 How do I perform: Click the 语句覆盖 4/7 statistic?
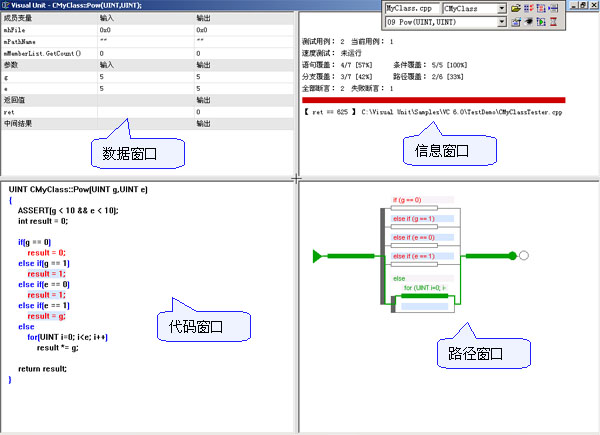coord(337,65)
